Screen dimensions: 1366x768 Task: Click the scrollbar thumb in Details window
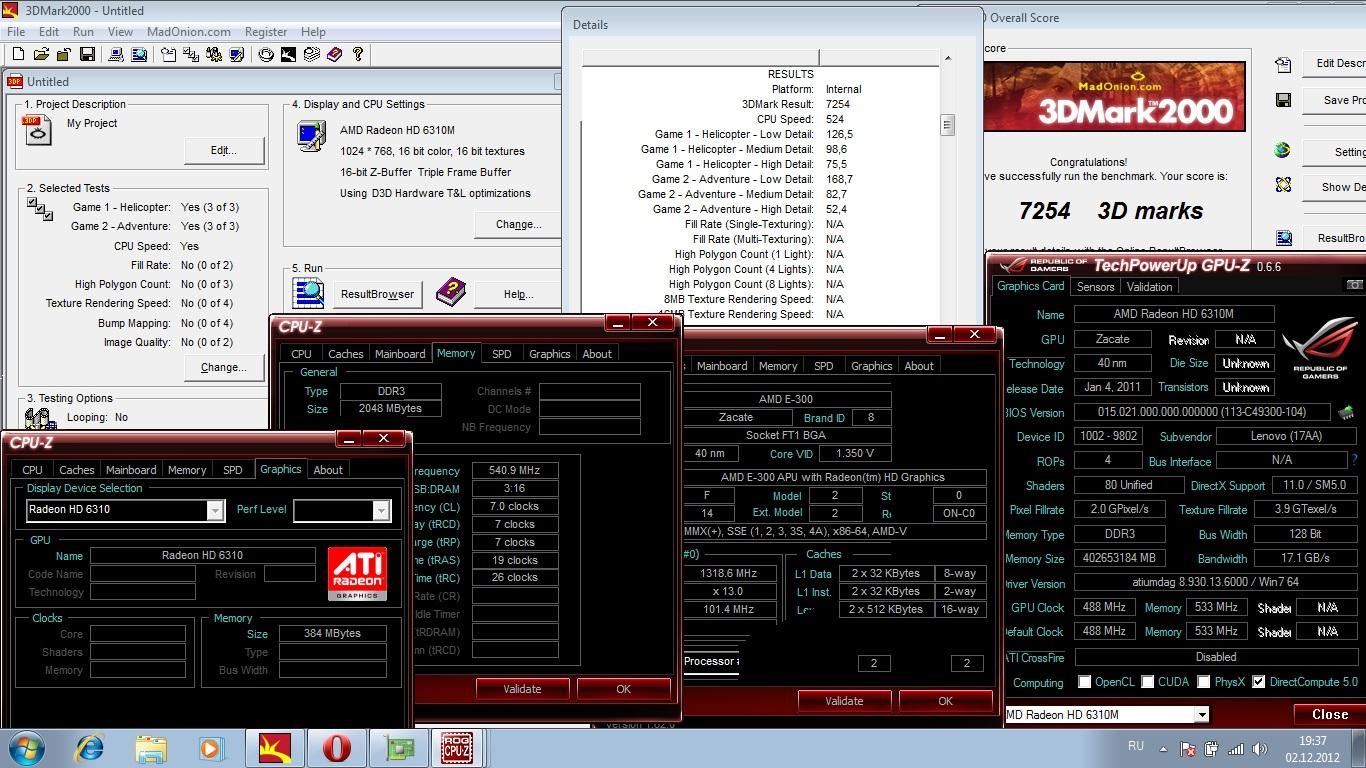pos(946,125)
